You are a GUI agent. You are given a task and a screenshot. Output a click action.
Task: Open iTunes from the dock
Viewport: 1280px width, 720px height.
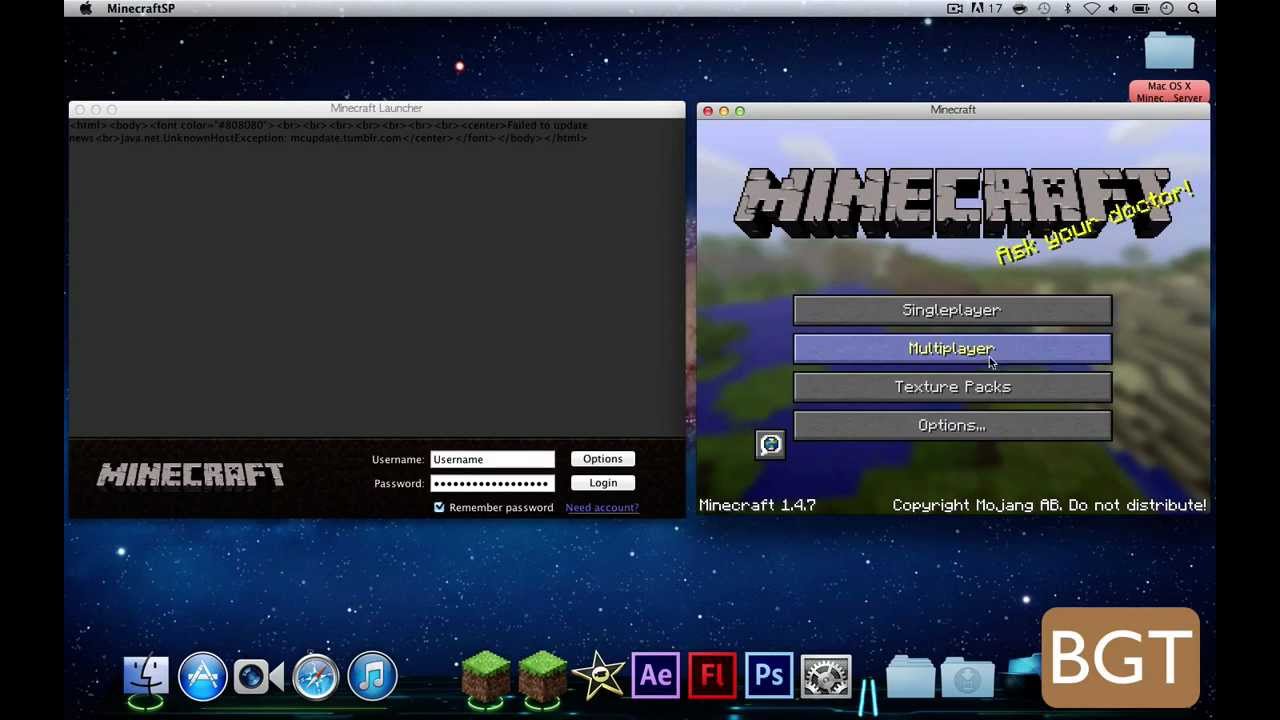click(x=372, y=676)
